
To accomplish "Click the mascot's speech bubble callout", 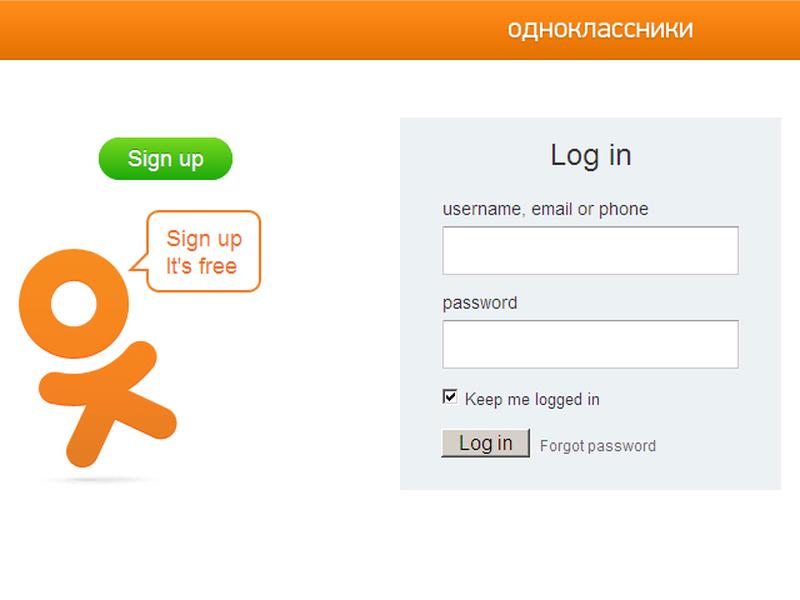I will click(197, 252).
